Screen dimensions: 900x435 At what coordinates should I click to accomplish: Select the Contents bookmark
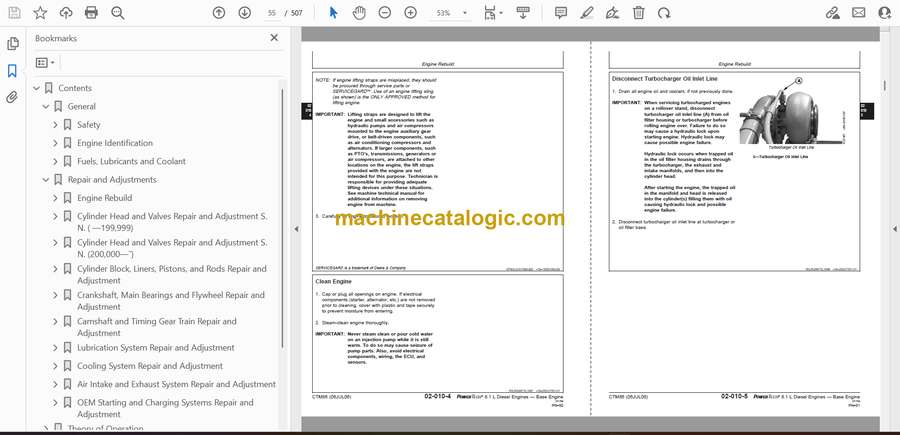click(75, 88)
